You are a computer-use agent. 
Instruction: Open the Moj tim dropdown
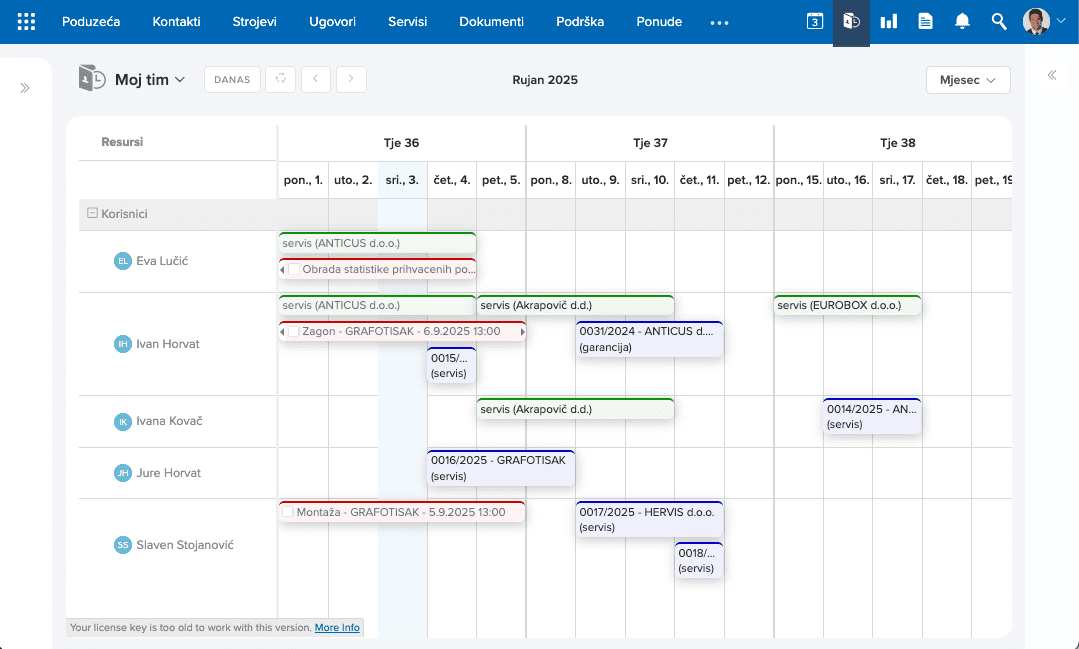pyautogui.click(x=149, y=80)
